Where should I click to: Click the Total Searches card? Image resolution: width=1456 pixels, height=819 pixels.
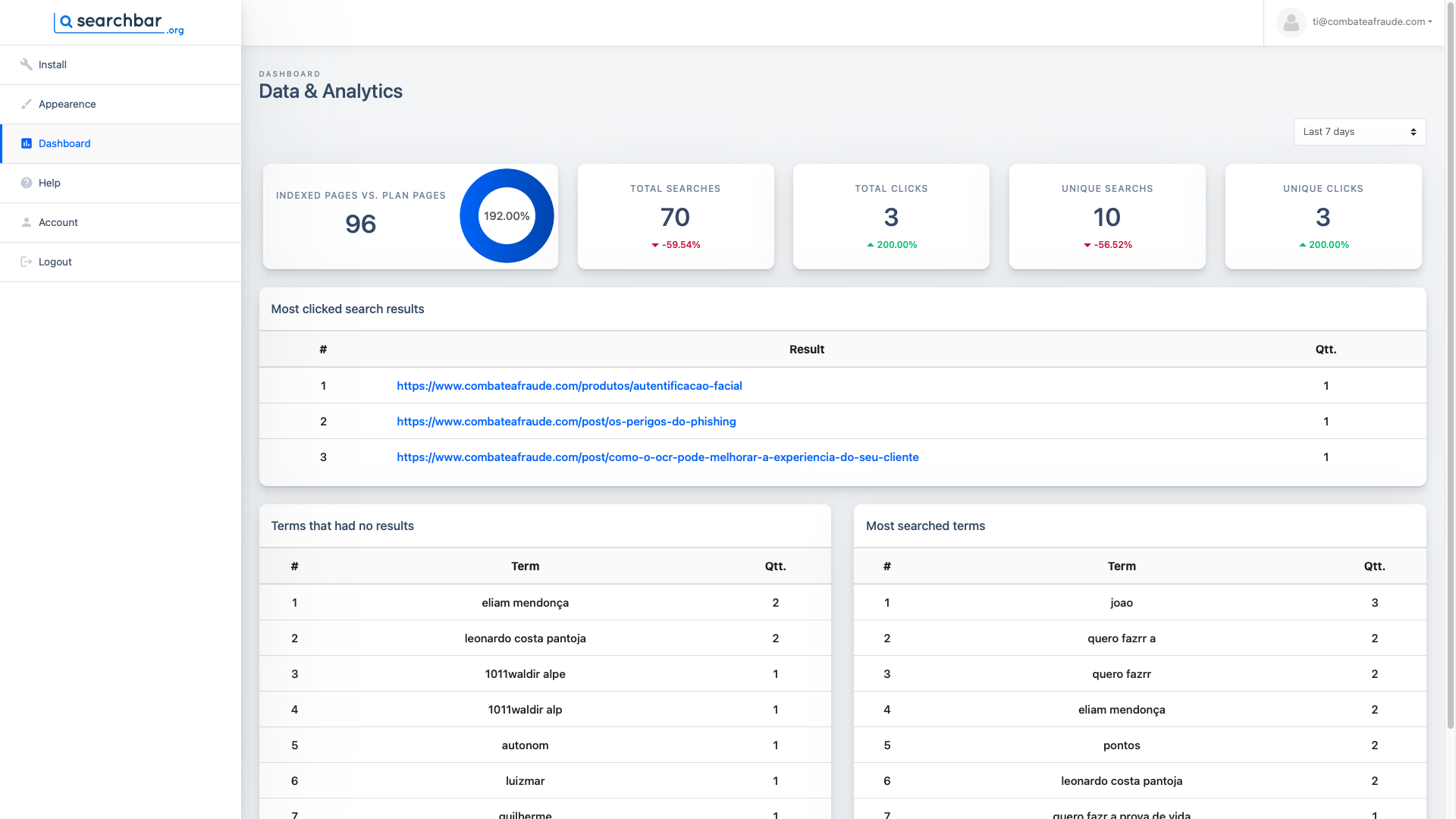pyautogui.click(x=675, y=216)
